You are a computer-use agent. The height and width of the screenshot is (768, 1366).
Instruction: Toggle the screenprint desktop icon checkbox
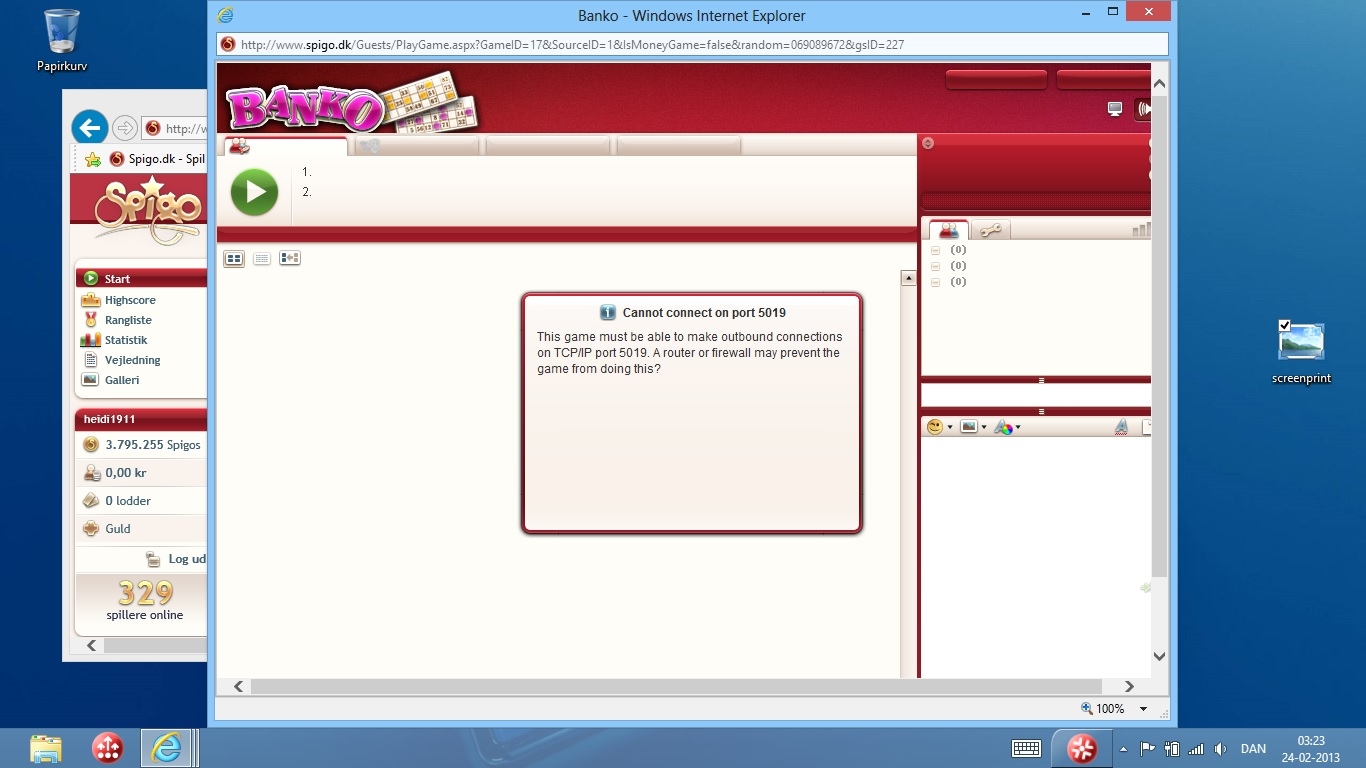pos(1285,325)
